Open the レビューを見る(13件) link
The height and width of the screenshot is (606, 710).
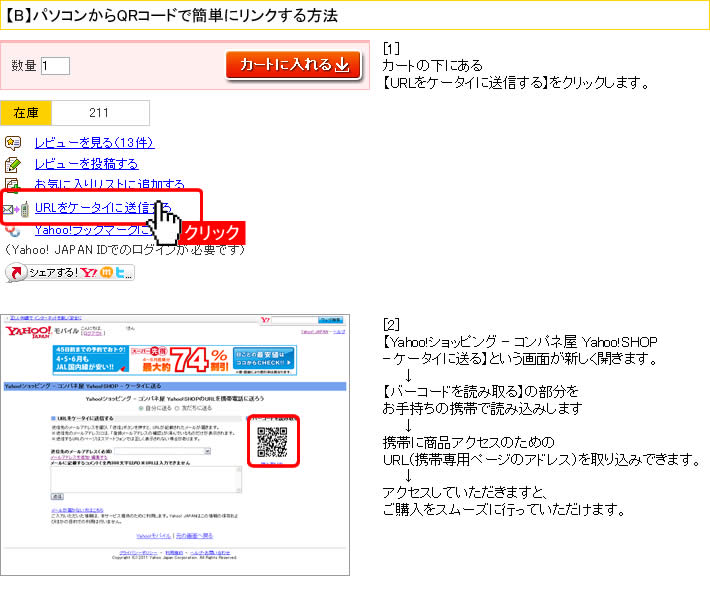click(94, 143)
